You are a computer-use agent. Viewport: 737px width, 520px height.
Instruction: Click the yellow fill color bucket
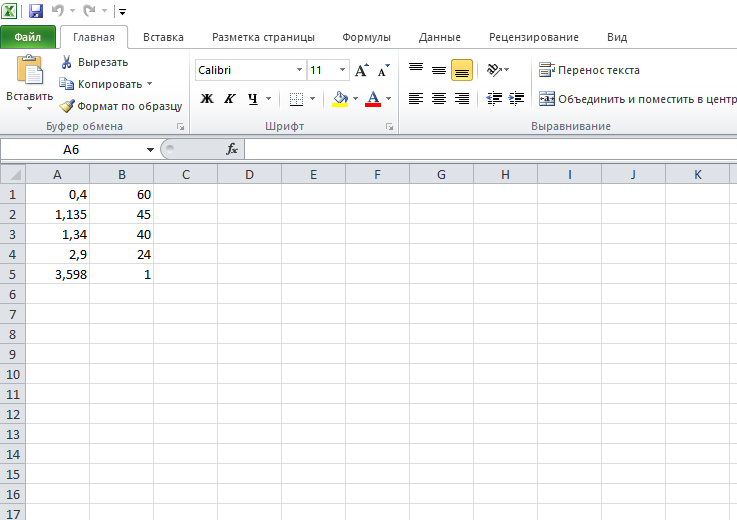pos(340,99)
